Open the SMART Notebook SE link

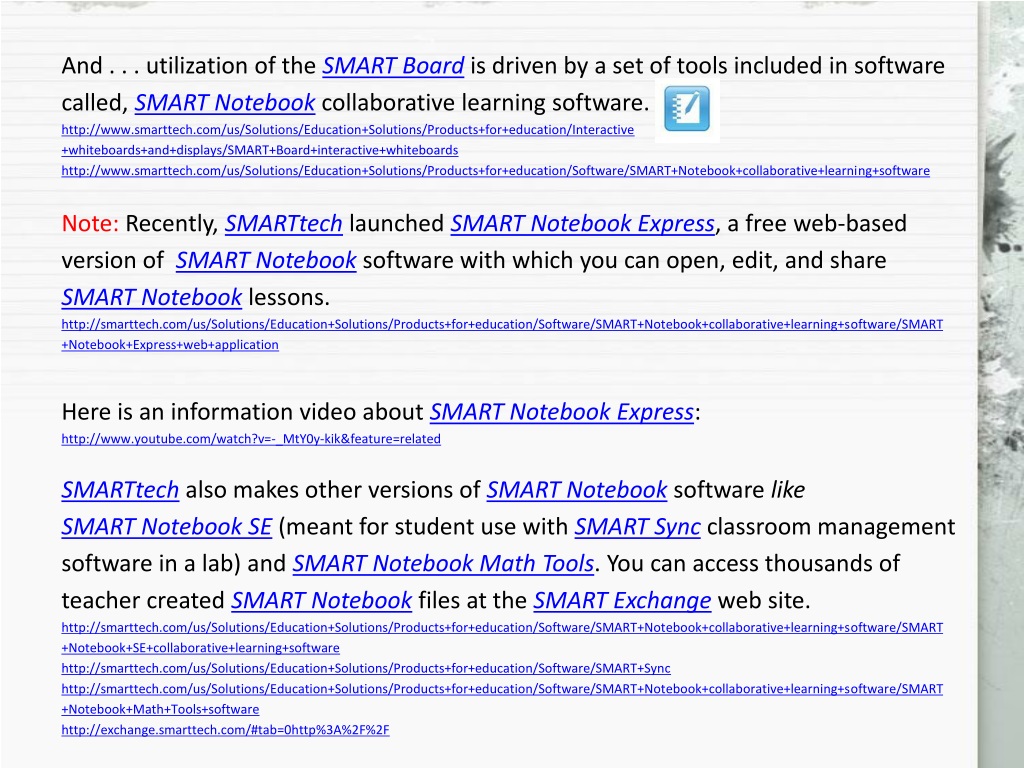pyautogui.click(x=167, y=527)
